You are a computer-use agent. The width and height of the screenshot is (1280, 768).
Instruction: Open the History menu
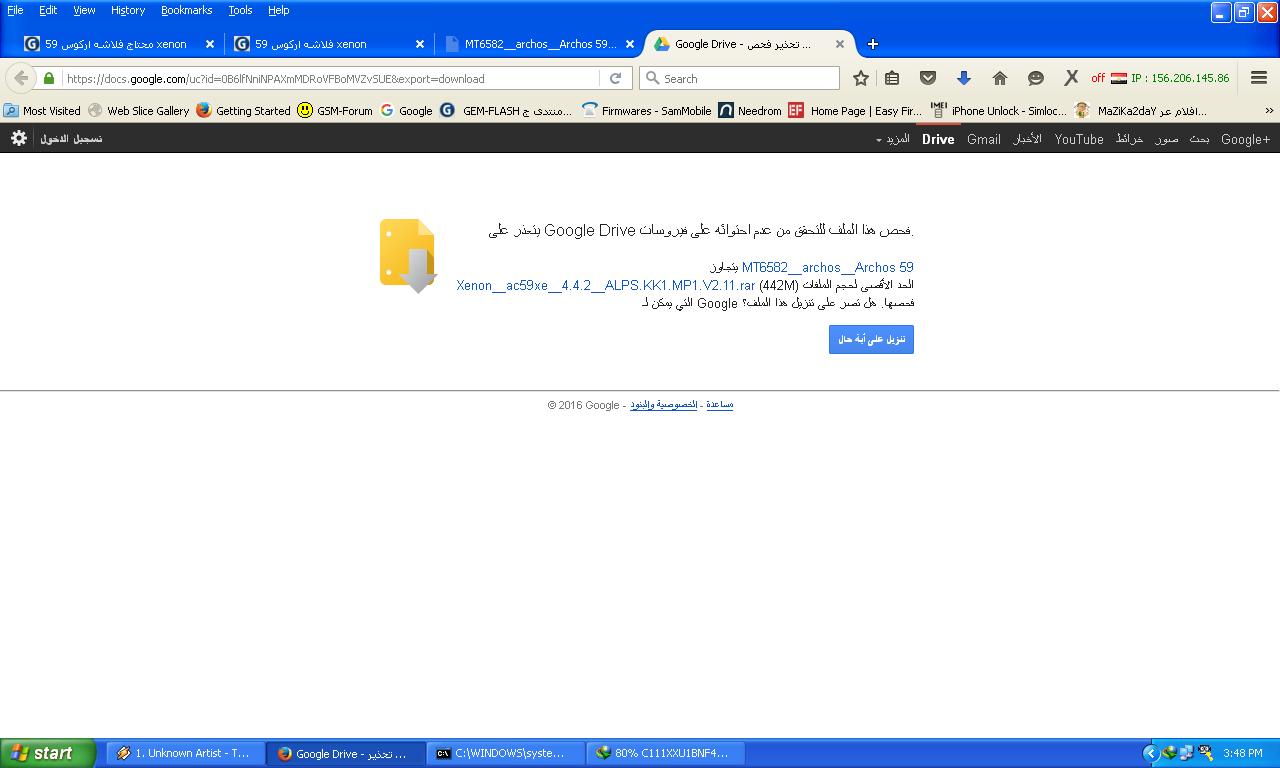(x=128, y=10)
